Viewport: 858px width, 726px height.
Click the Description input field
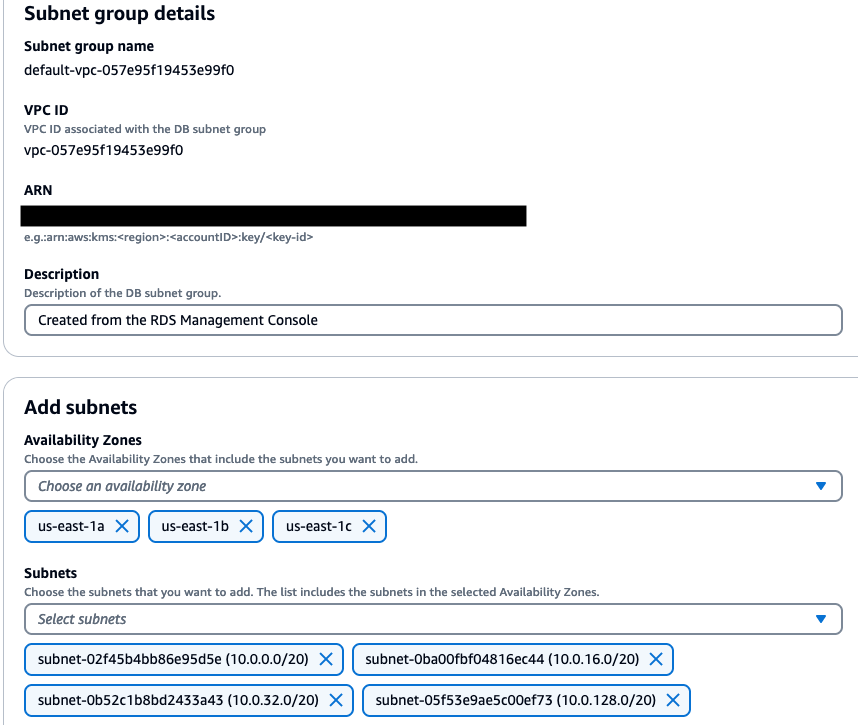pos(400,320)
